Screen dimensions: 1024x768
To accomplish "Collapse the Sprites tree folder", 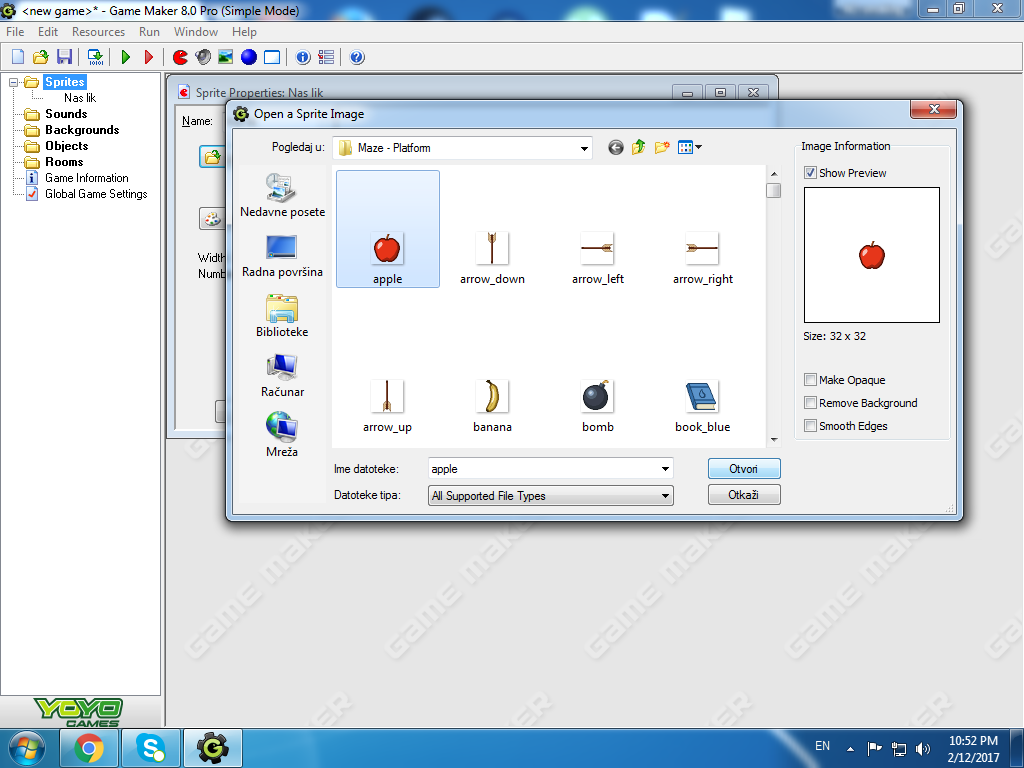I will tap(13, 82).
